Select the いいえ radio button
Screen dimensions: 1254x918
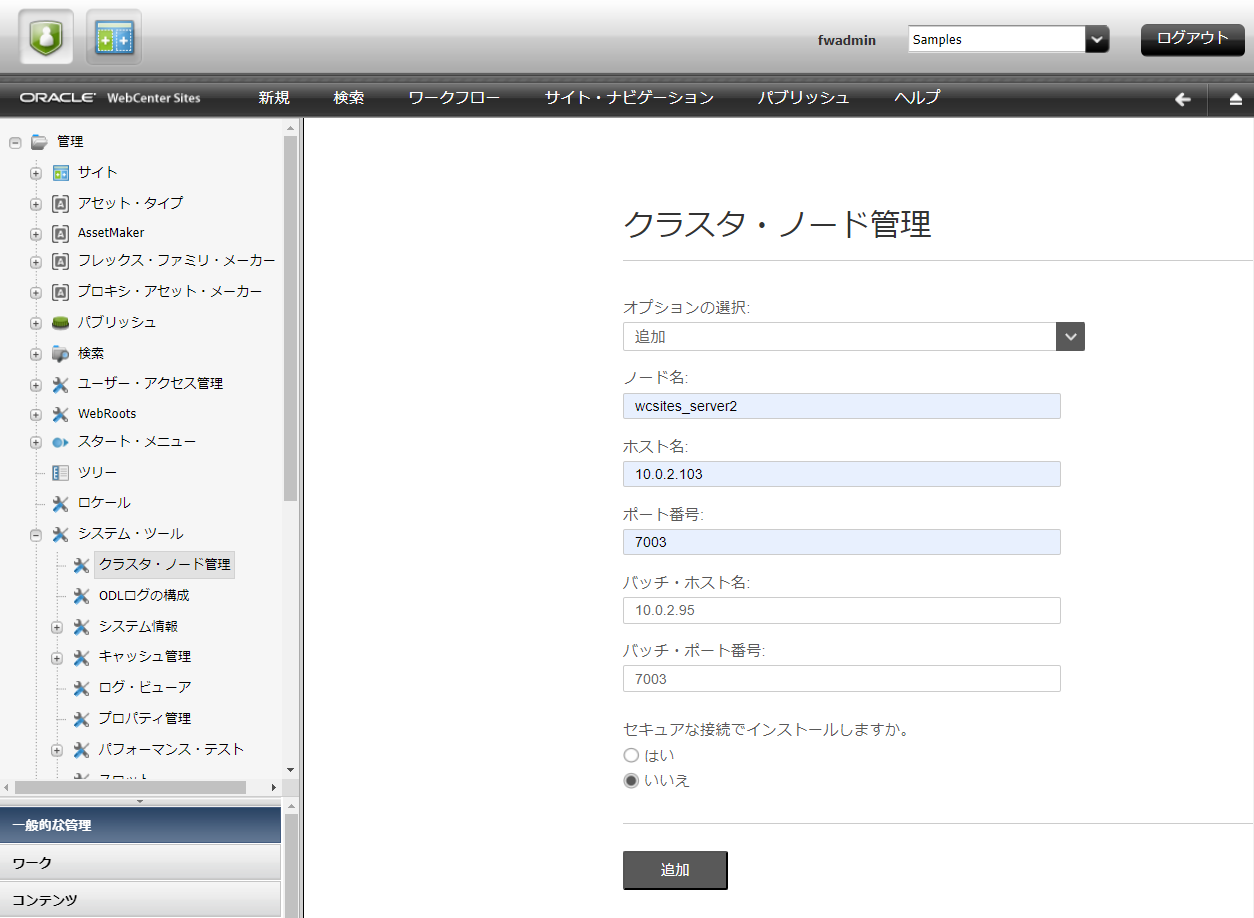(631, 780)
